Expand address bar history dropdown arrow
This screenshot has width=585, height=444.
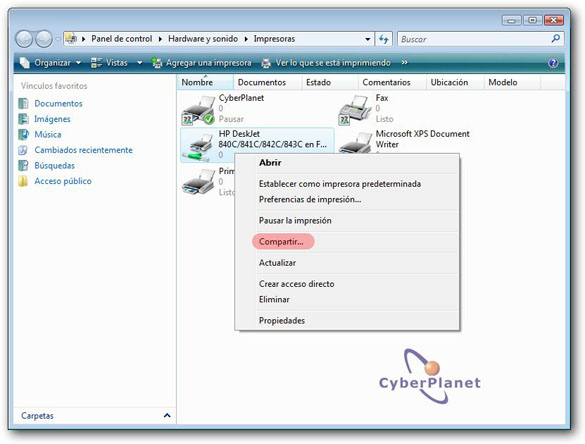367,39
